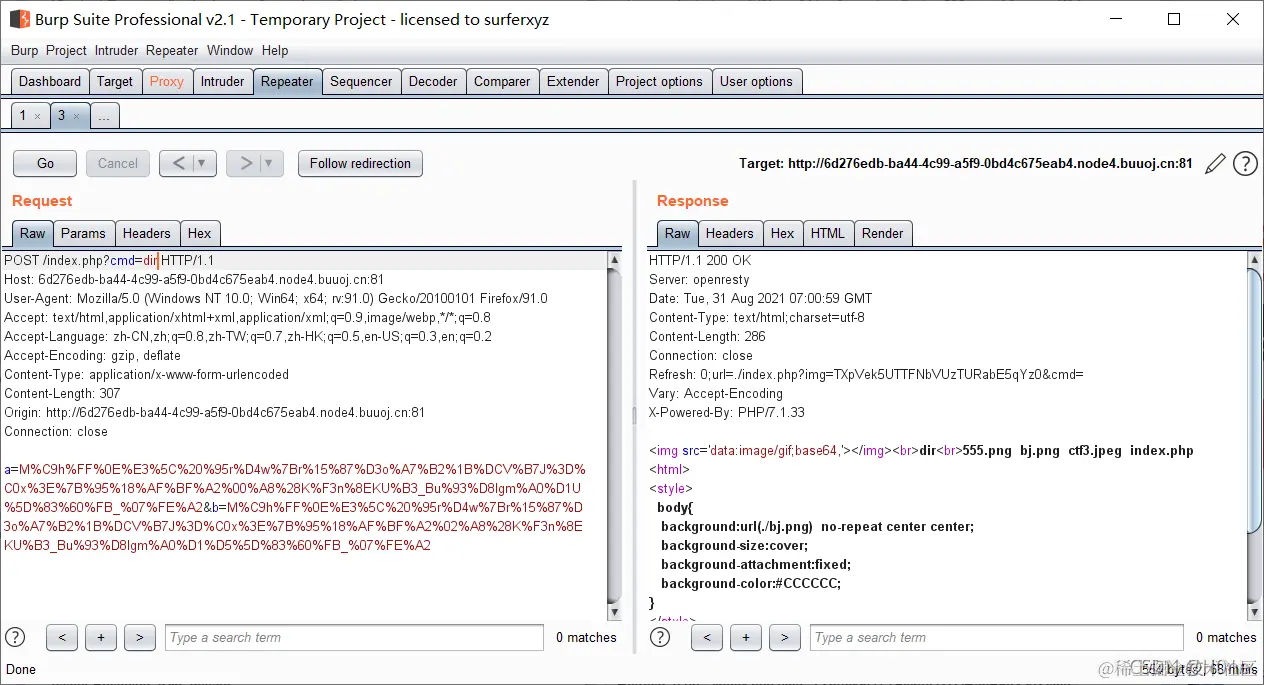Go back in request history
The image size is (1264, 685).
tap(178, 163)
